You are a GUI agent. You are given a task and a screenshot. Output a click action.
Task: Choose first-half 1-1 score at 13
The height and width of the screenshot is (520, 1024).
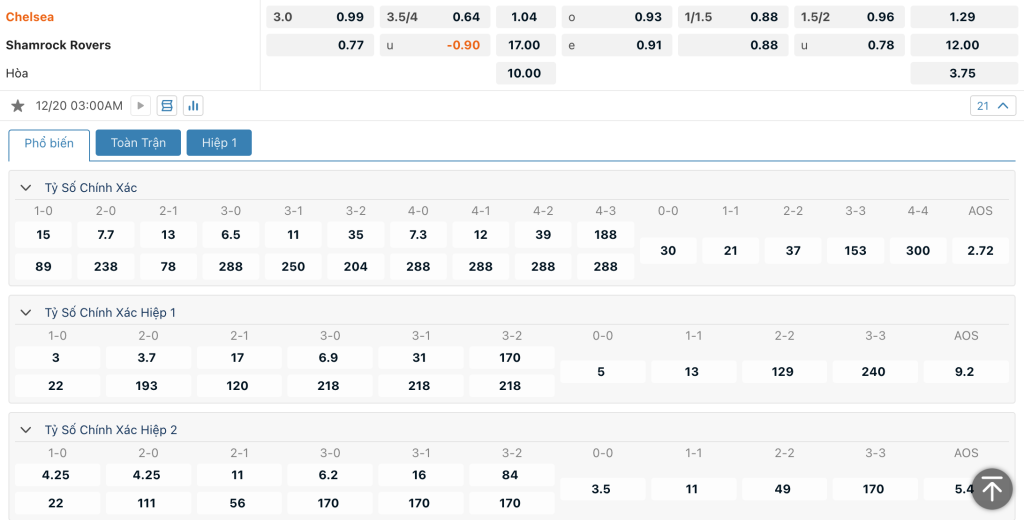(693, 372)
